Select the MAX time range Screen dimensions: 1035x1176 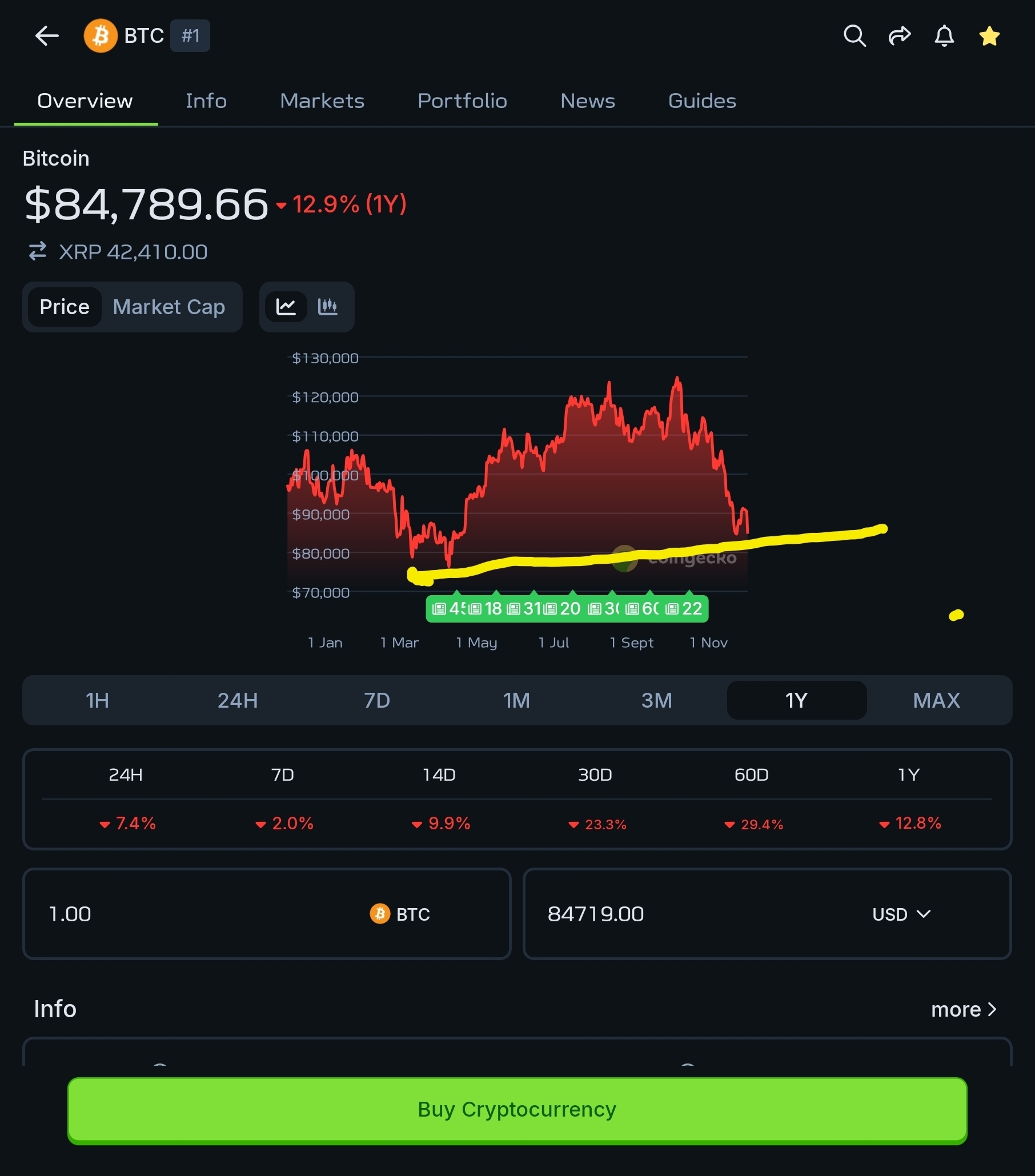pyautogui.click(x=937, y=700)
